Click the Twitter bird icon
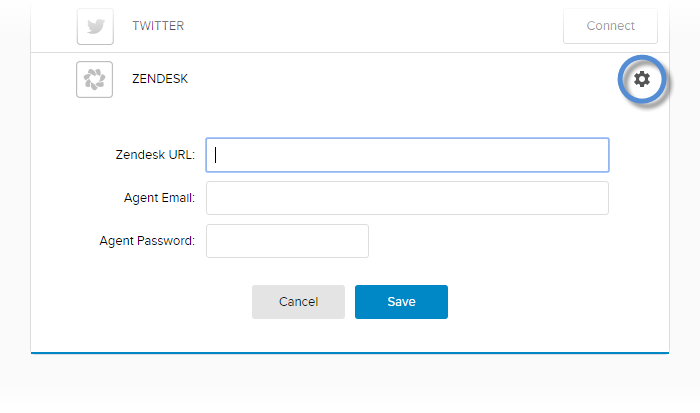Viewport: 700px width, 413px height. [95, 26]
